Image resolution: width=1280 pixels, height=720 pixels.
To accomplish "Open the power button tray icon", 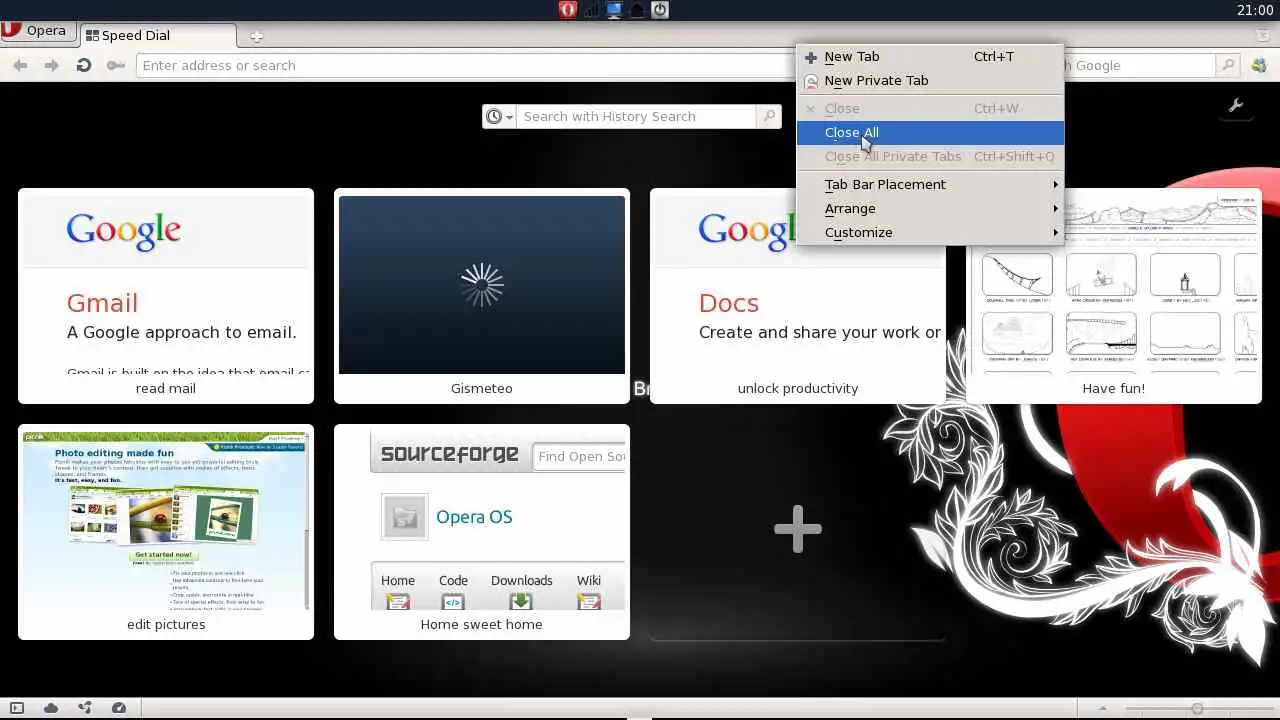I will tap(660, 10).
